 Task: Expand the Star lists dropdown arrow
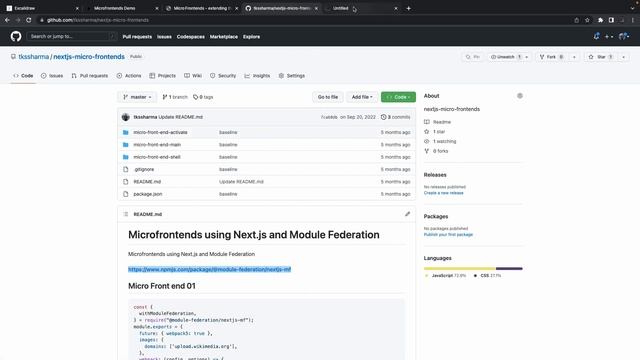(623, 57)
